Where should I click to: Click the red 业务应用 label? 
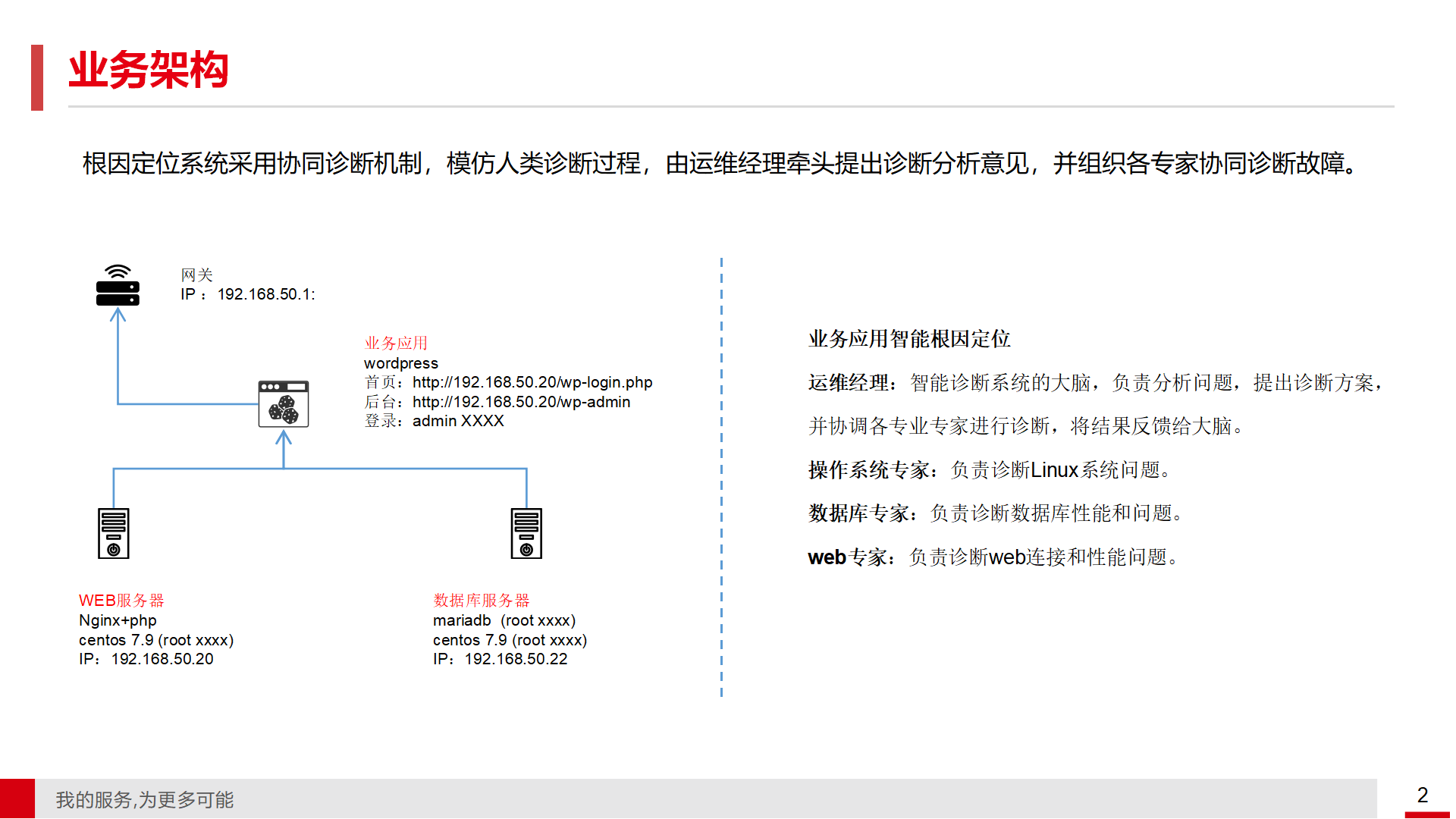click(396, 343)
